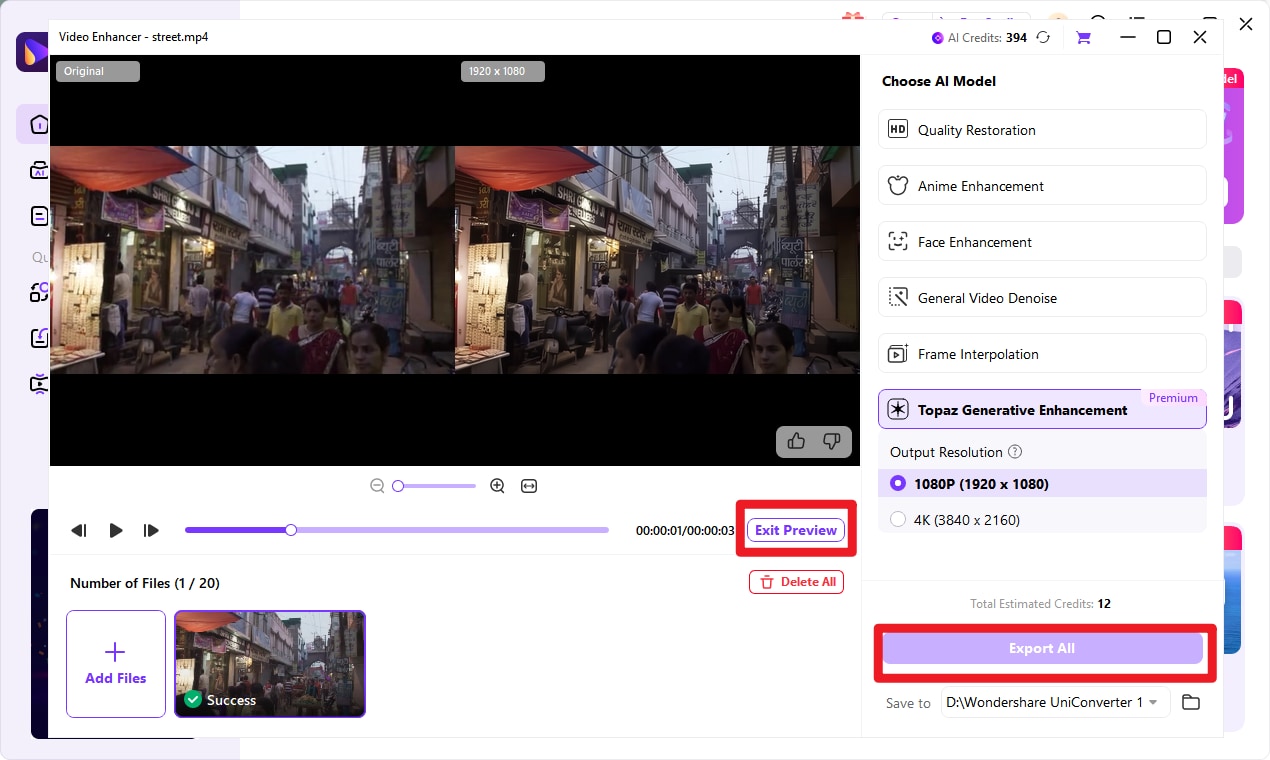1270x760 pixels.
Task: View the Output Resolution help tooltip
Action: coord(1015,452)
